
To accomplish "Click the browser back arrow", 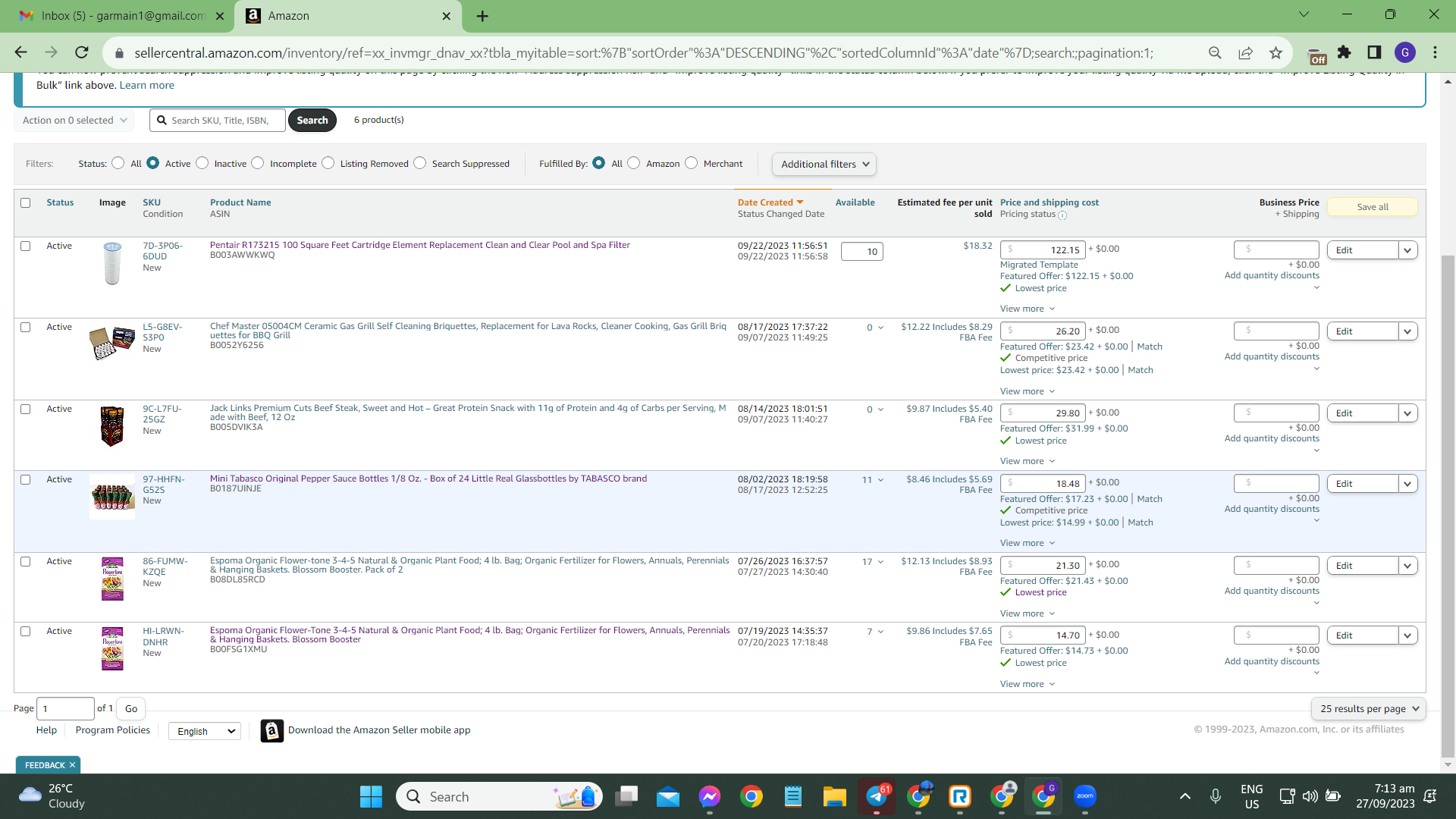I will coord(20,52).
